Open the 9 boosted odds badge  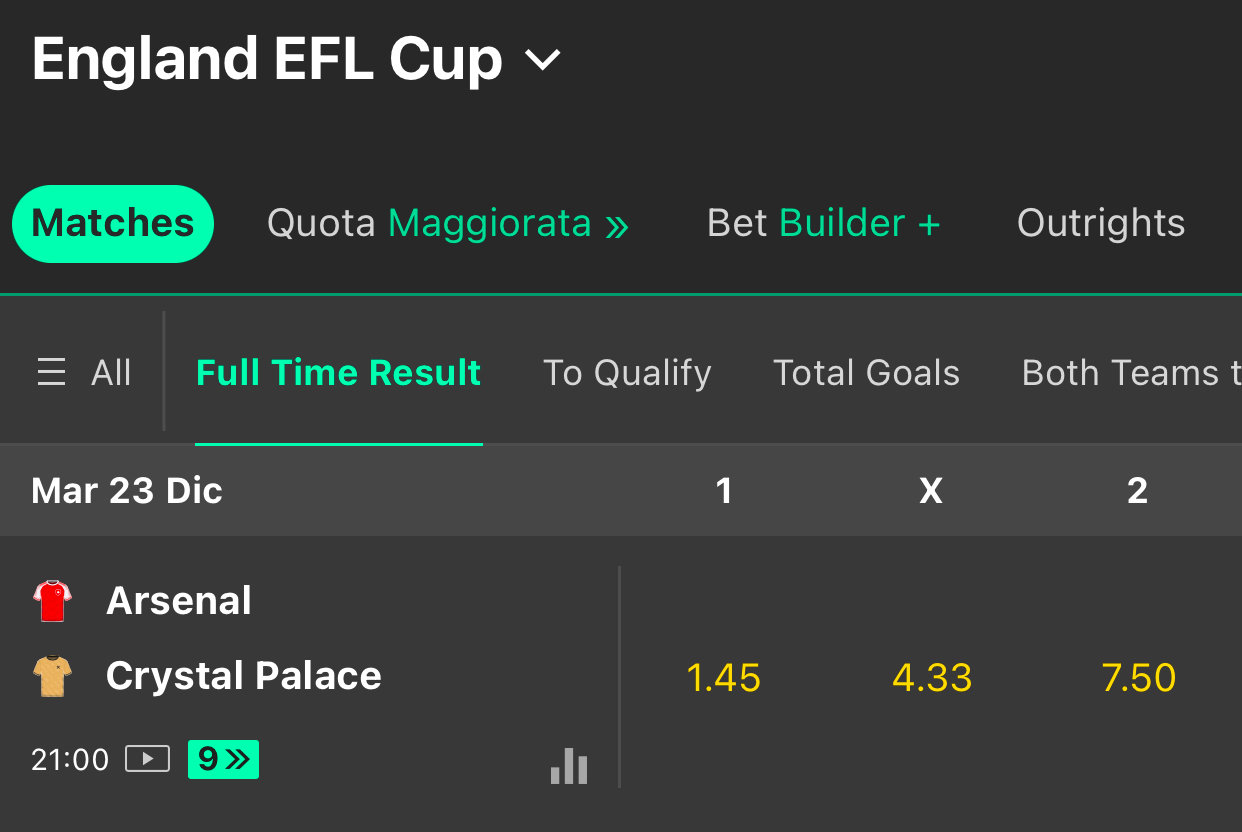point(223,760)
